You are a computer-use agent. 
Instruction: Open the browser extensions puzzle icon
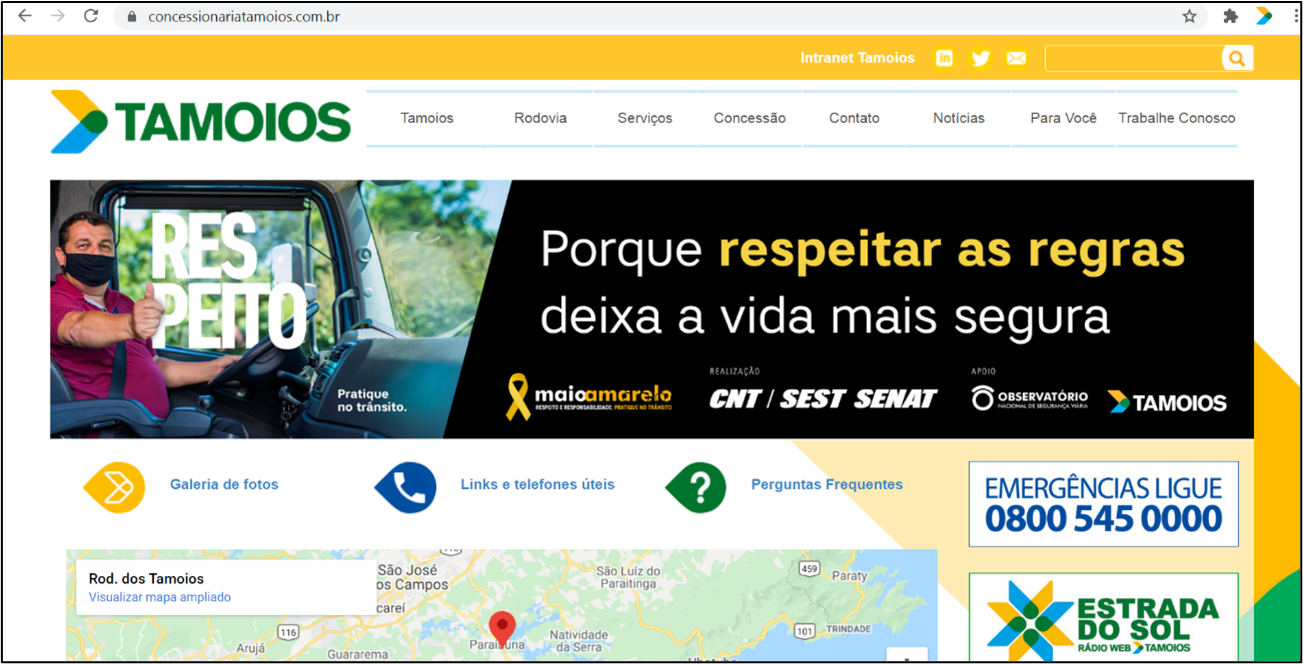1231,16
